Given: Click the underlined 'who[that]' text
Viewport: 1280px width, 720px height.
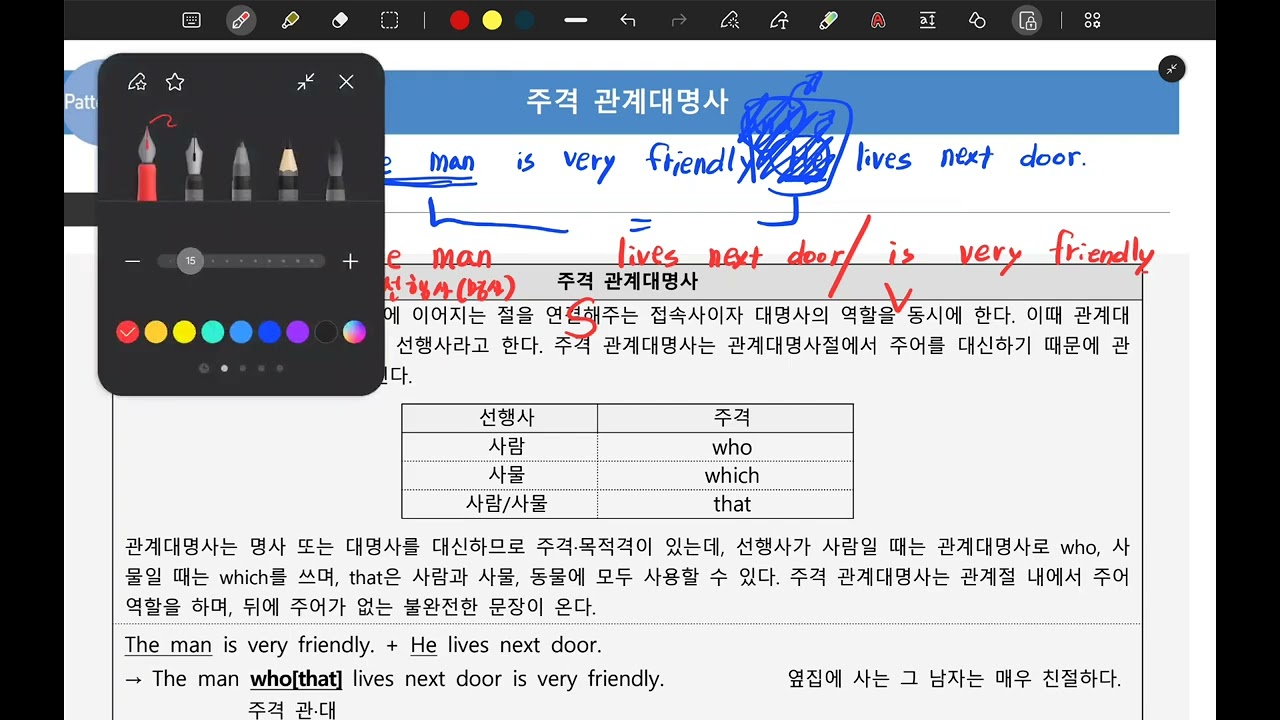Looking at the screenshot, I should pos(296,679).
